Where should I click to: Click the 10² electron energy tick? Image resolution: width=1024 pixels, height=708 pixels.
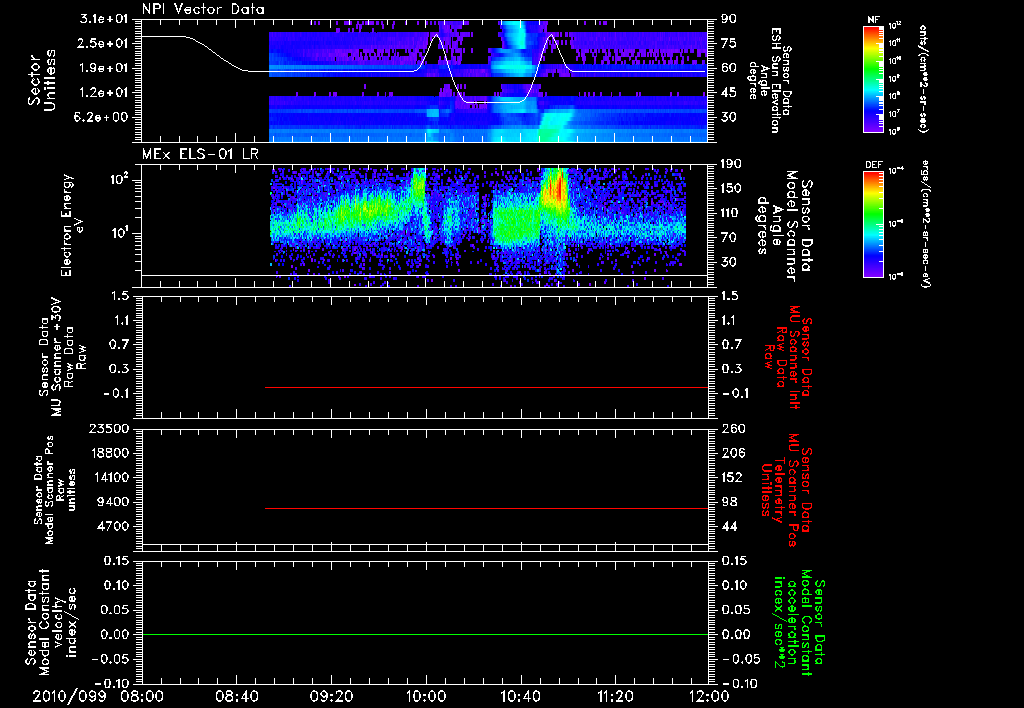pos(119,180)
